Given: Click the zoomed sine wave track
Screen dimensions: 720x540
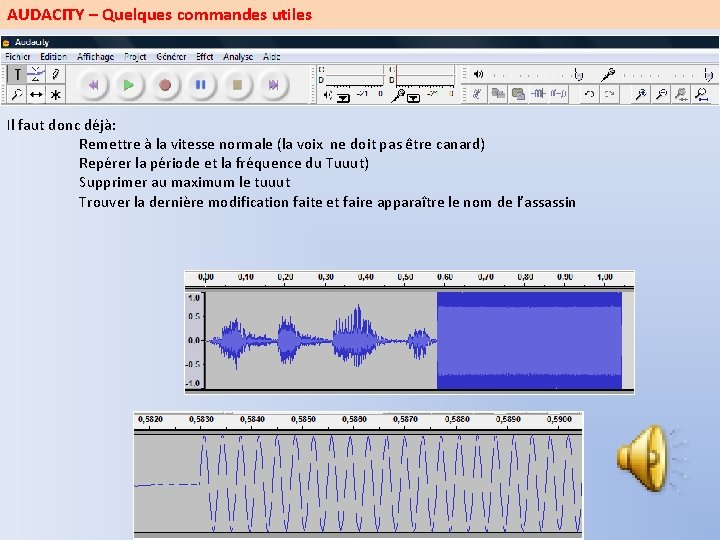Looking at the screenshot, I should point(358,484).
